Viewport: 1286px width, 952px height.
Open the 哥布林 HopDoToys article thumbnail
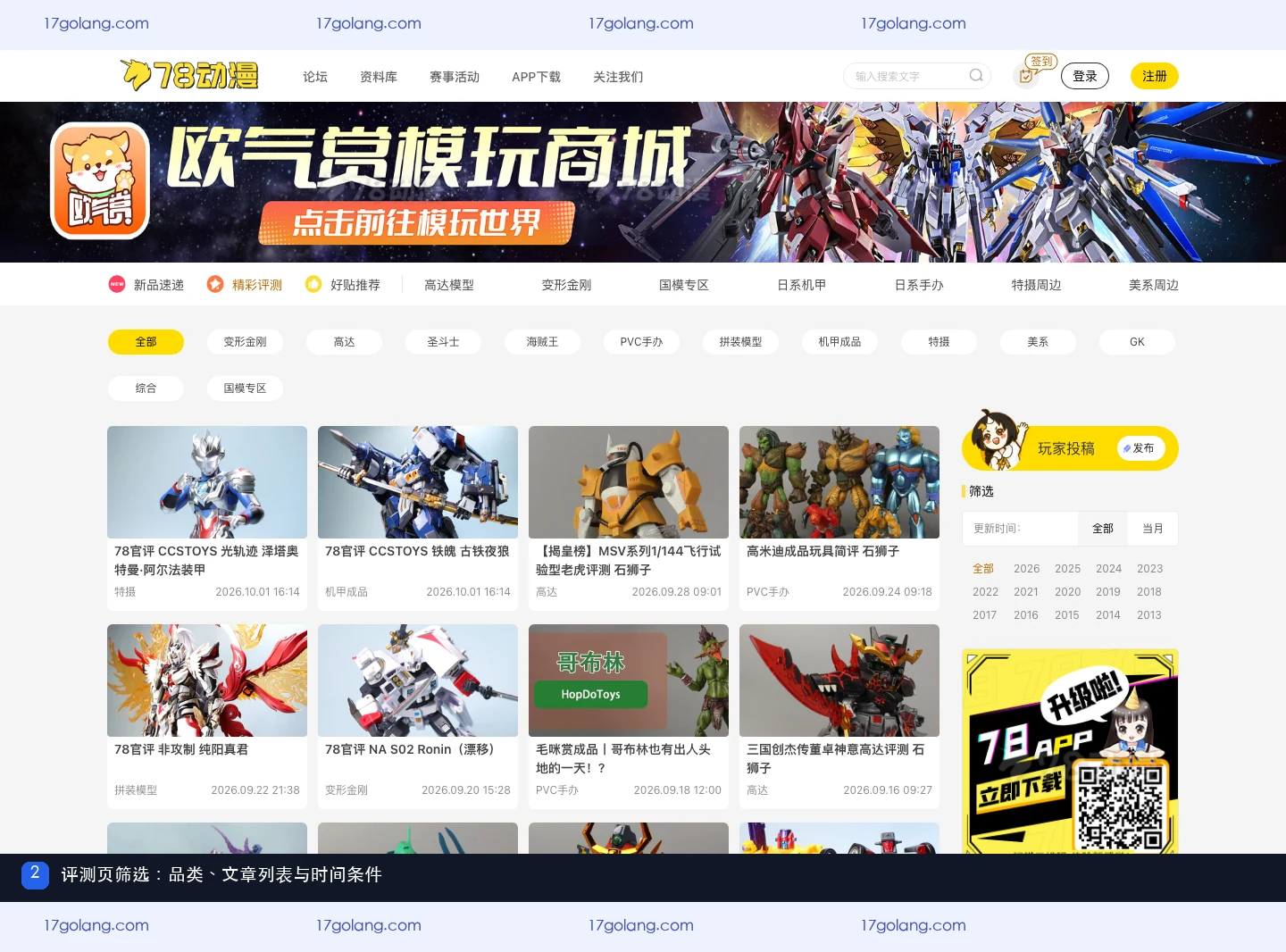pos(629,681)
